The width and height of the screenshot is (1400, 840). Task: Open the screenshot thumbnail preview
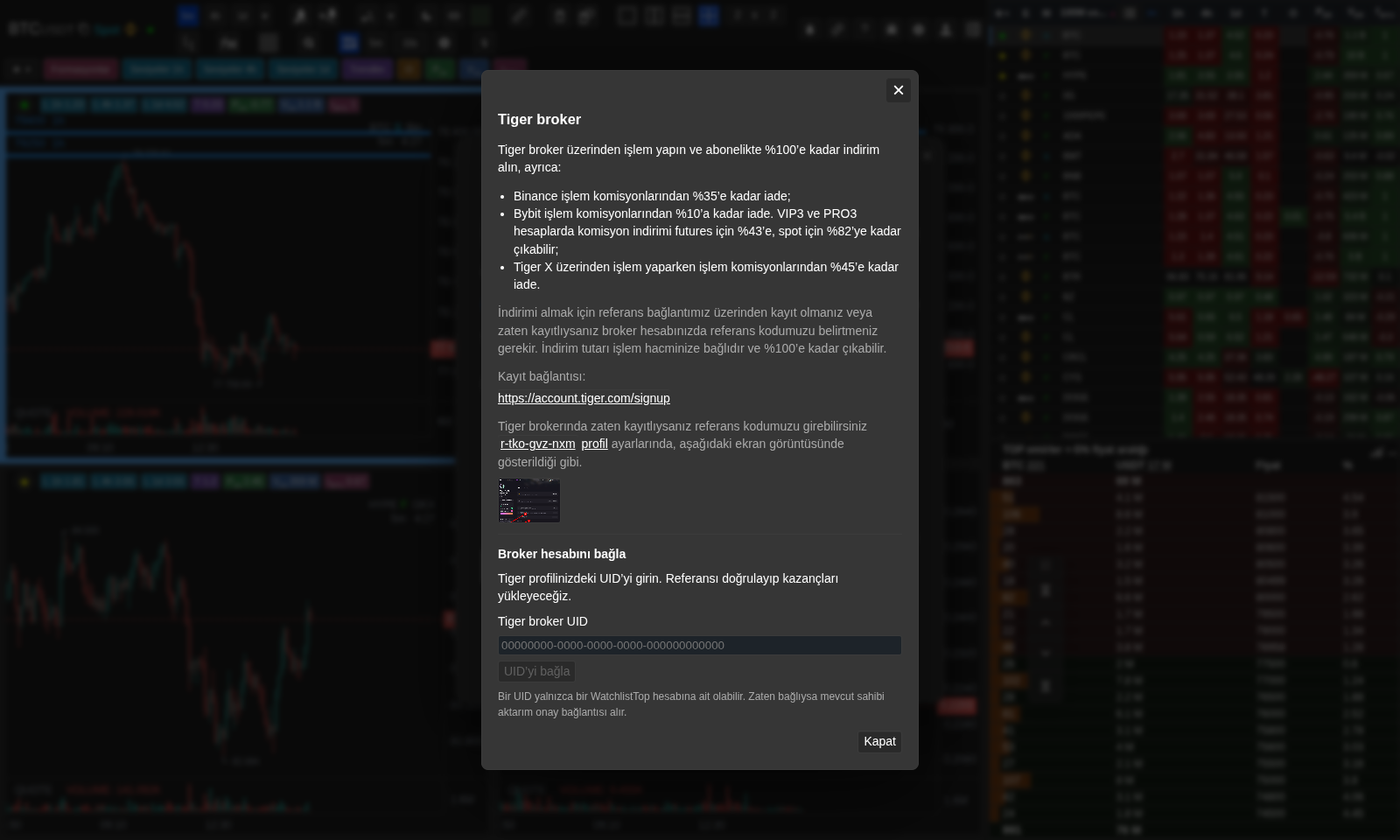click(529, 500)
